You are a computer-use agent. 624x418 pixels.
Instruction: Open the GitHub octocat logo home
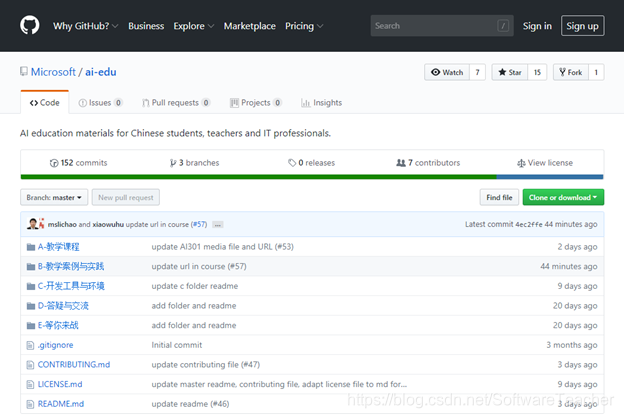(x=30, y=25)
